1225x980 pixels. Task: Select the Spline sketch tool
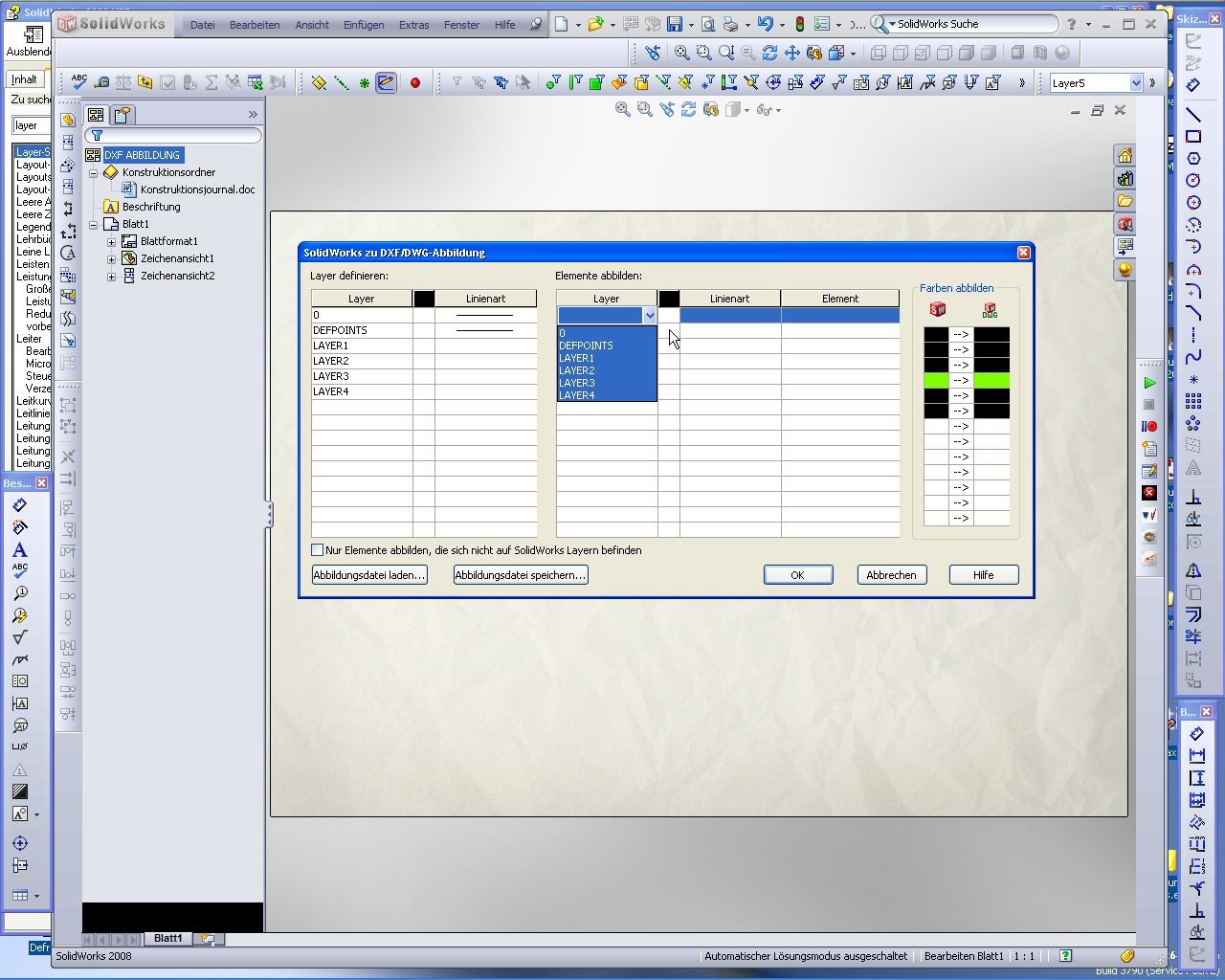coord(1193,356)
